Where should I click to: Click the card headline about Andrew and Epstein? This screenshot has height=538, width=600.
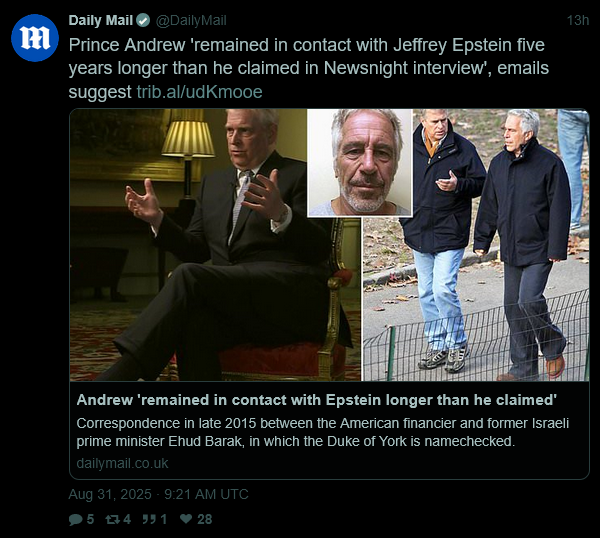(x=316, y=400)
